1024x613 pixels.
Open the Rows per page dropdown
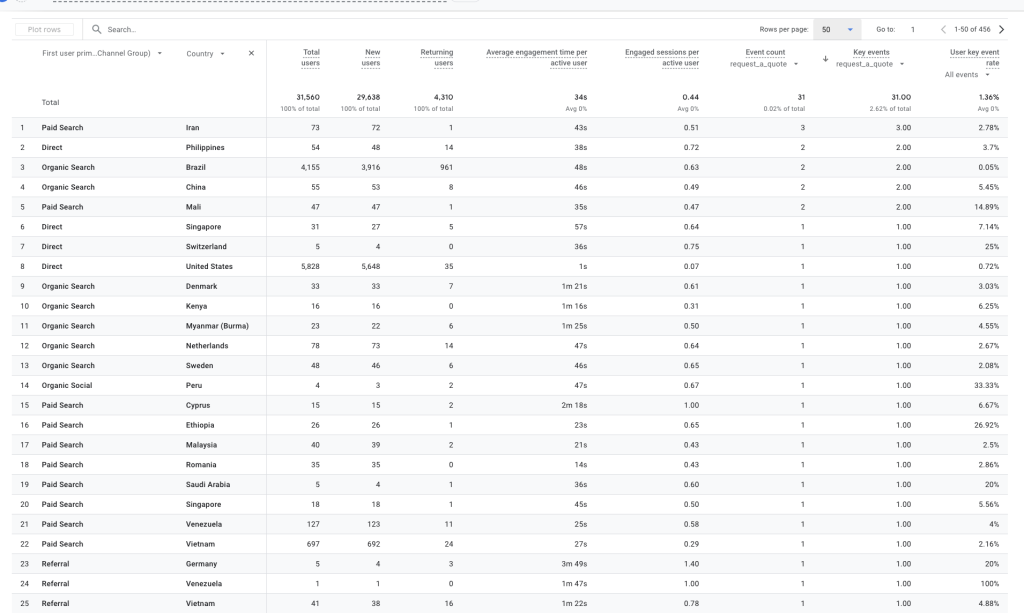point(837,30)
